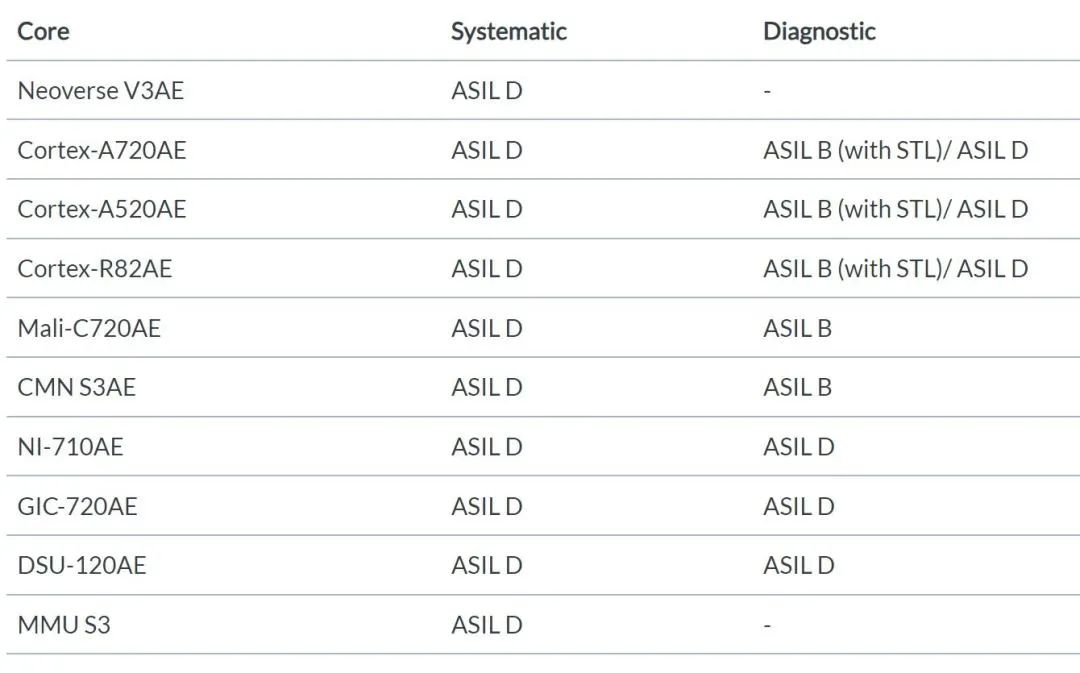1080x673 pixels.
Task: Select the DSU-120AE core name
Action: 81,565
